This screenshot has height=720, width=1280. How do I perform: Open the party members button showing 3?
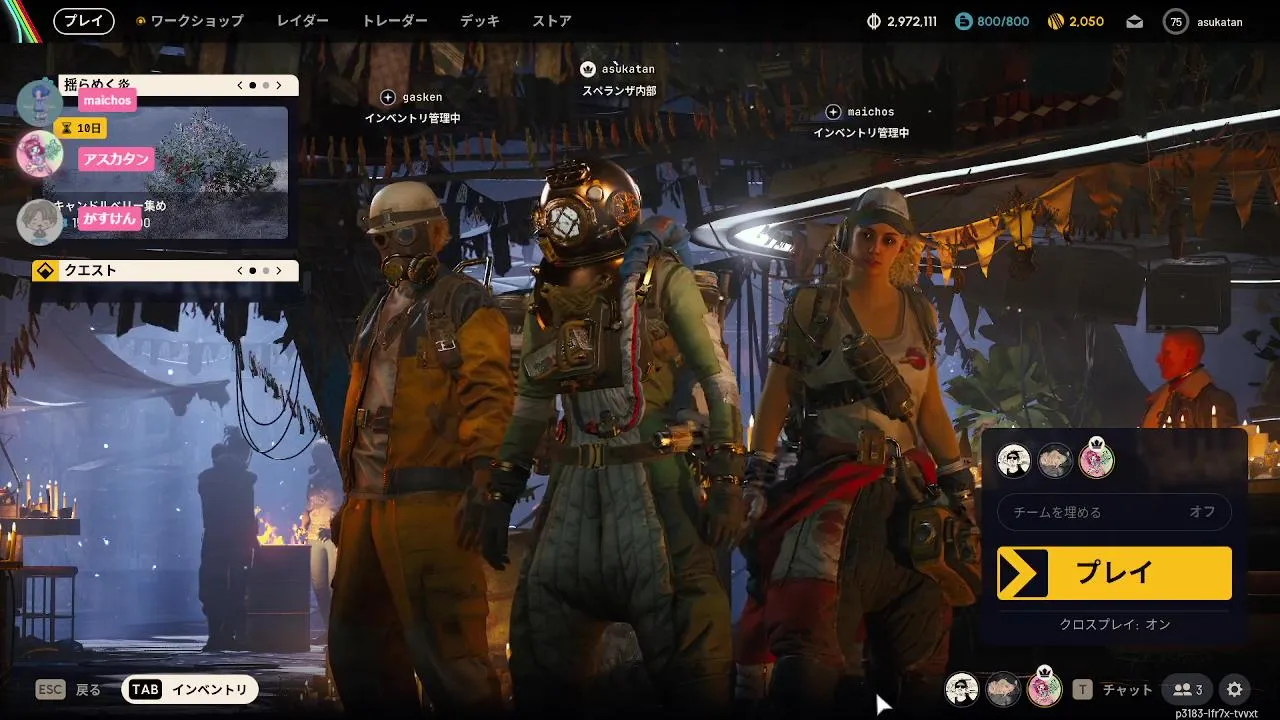1187,689
